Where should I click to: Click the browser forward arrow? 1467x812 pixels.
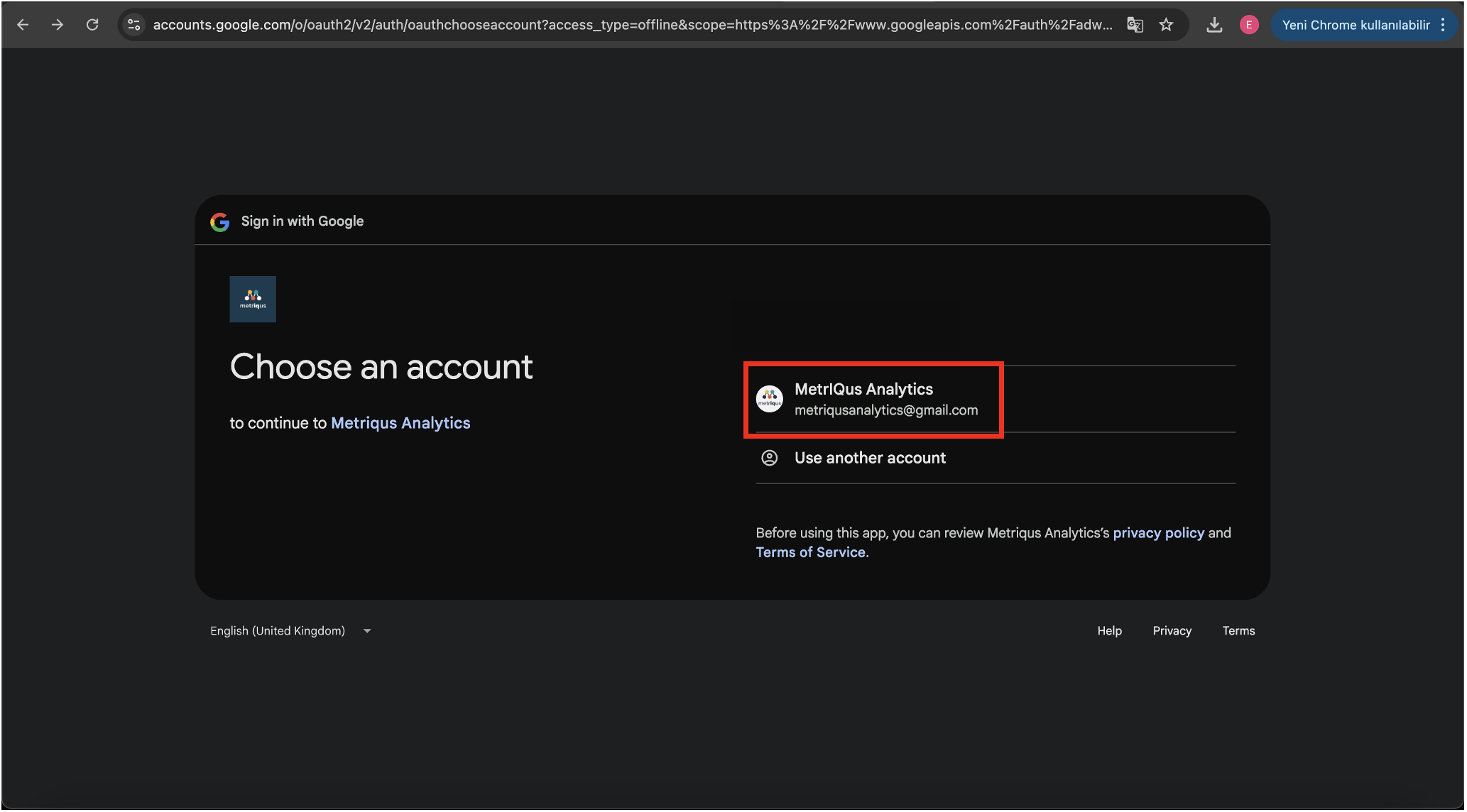pos(58,25)
